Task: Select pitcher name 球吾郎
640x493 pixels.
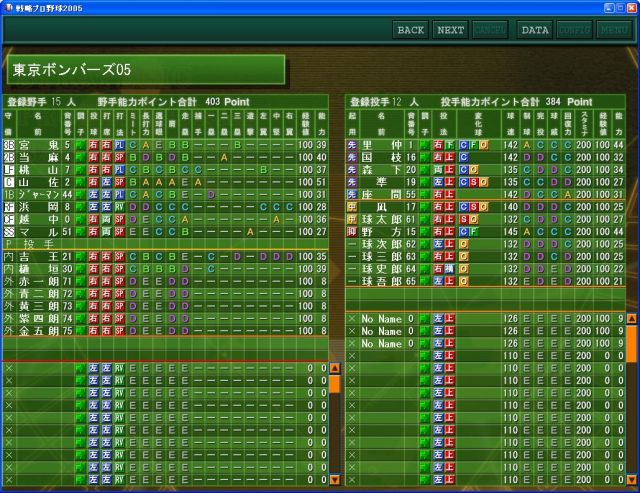Action: [x=382, y=282]
